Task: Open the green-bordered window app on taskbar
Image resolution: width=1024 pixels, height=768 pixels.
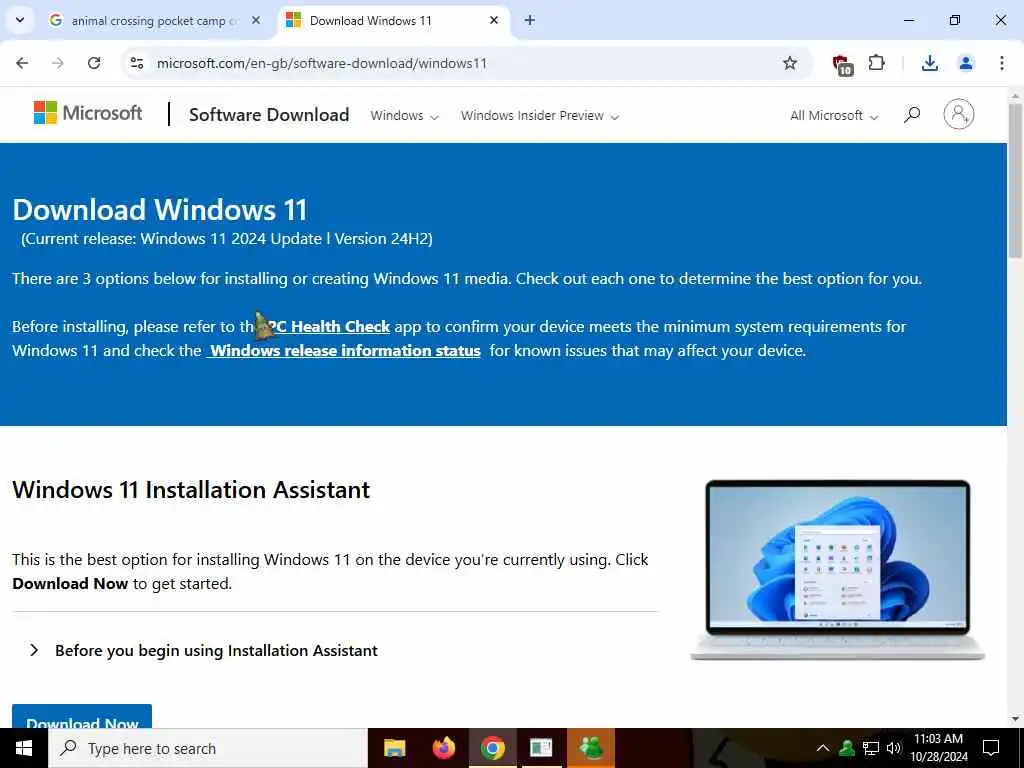Action: tap(541, 748)
